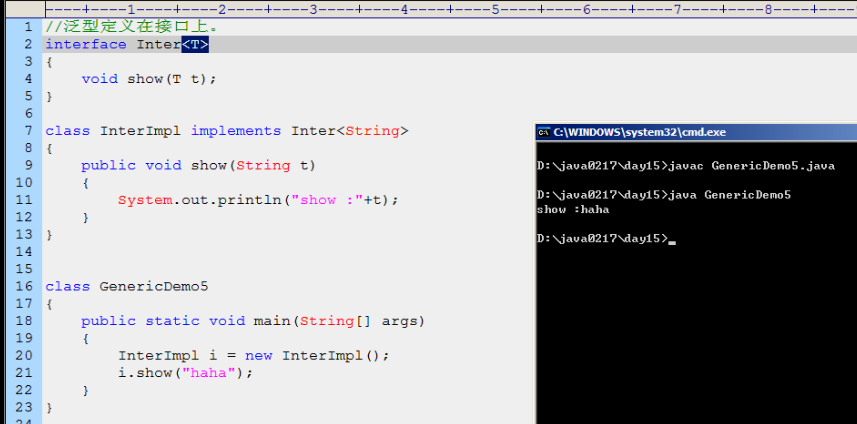Image resolution: width=857 pixels, height=424 pixels.
Task: Click the 'javac GenericDemo5.java' command in cmd
Action: tap(754, 167)
